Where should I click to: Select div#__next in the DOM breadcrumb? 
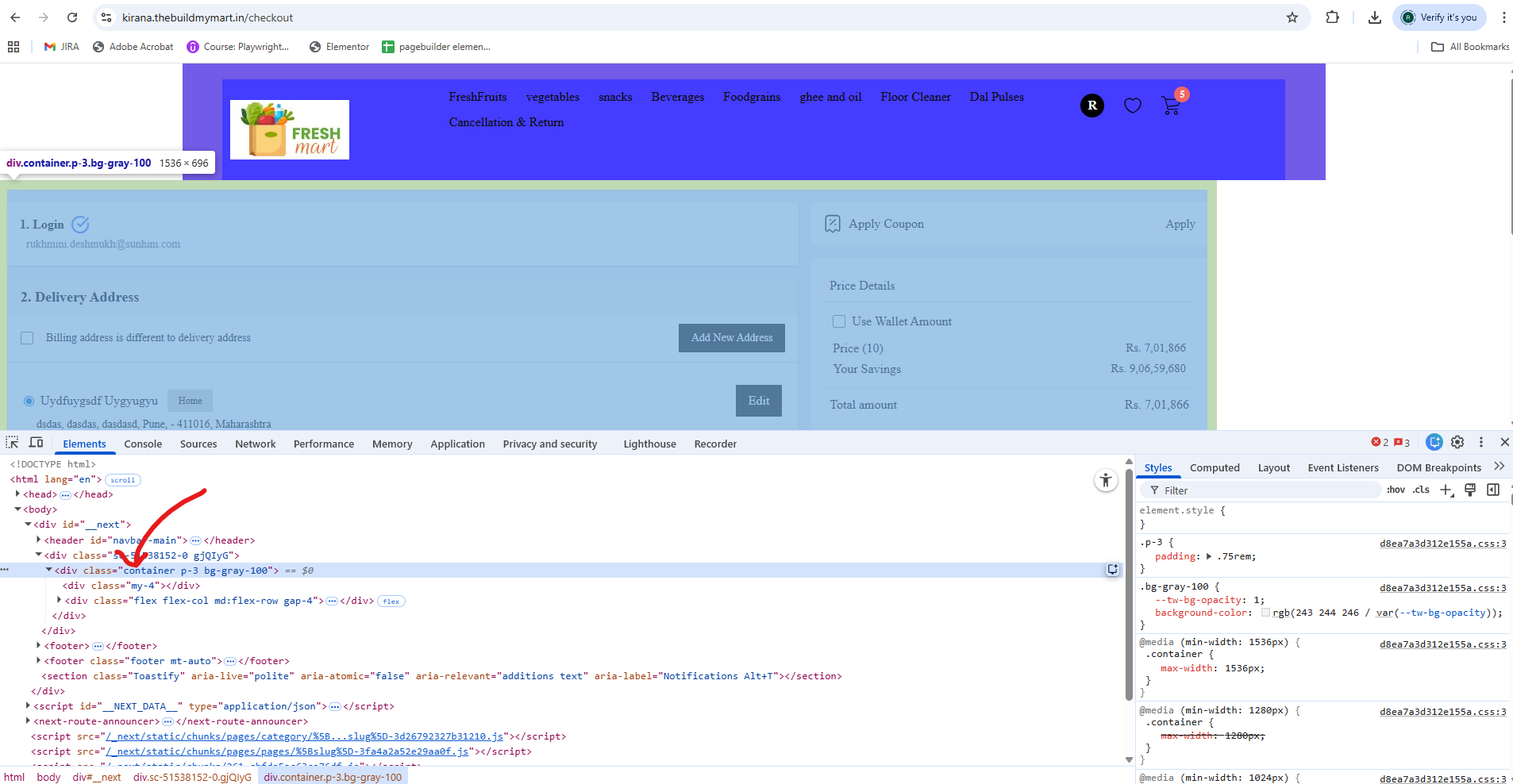(x=97, y=777)
